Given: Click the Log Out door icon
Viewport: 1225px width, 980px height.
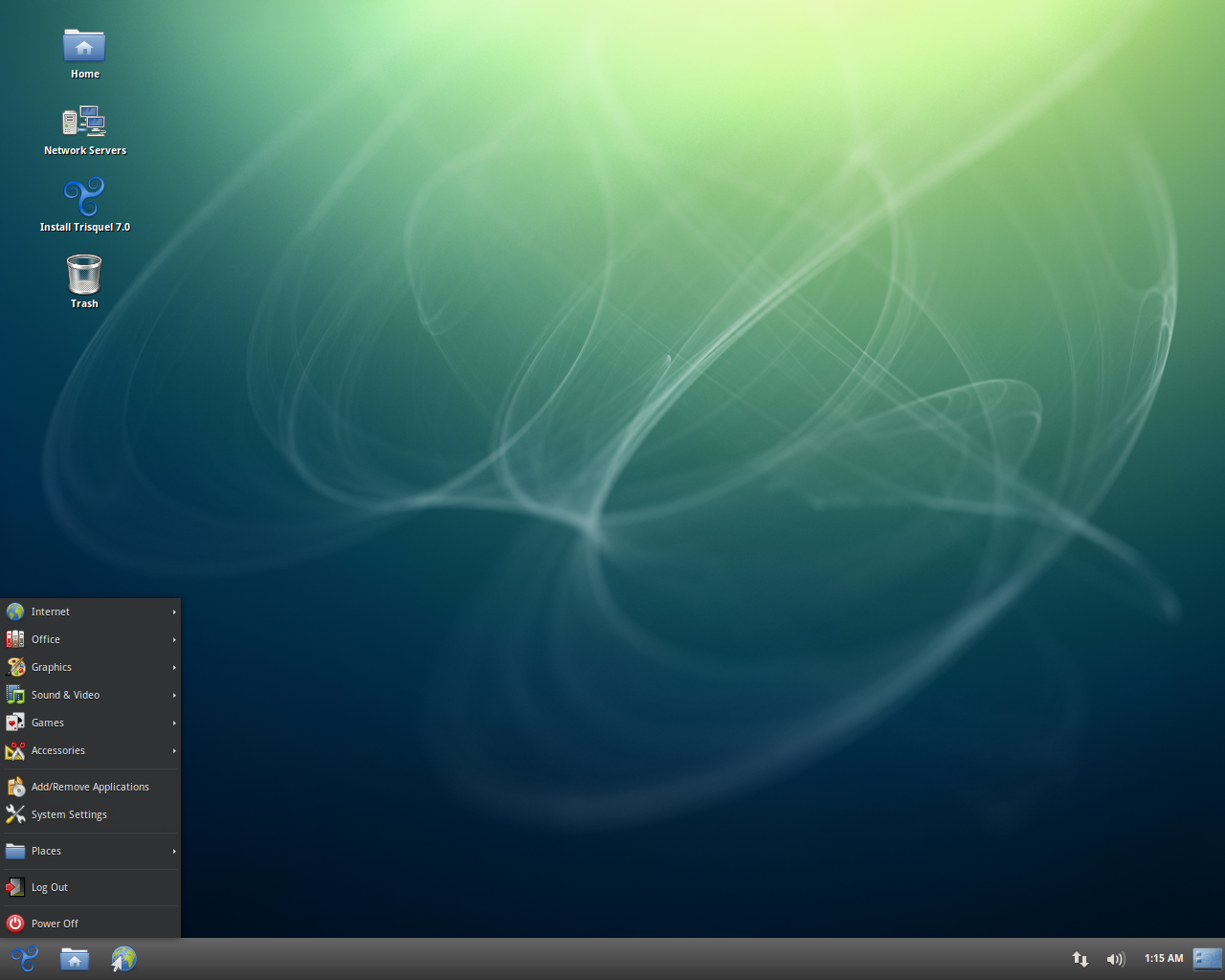Looking at the screenshot, I should tap(15, 887).
